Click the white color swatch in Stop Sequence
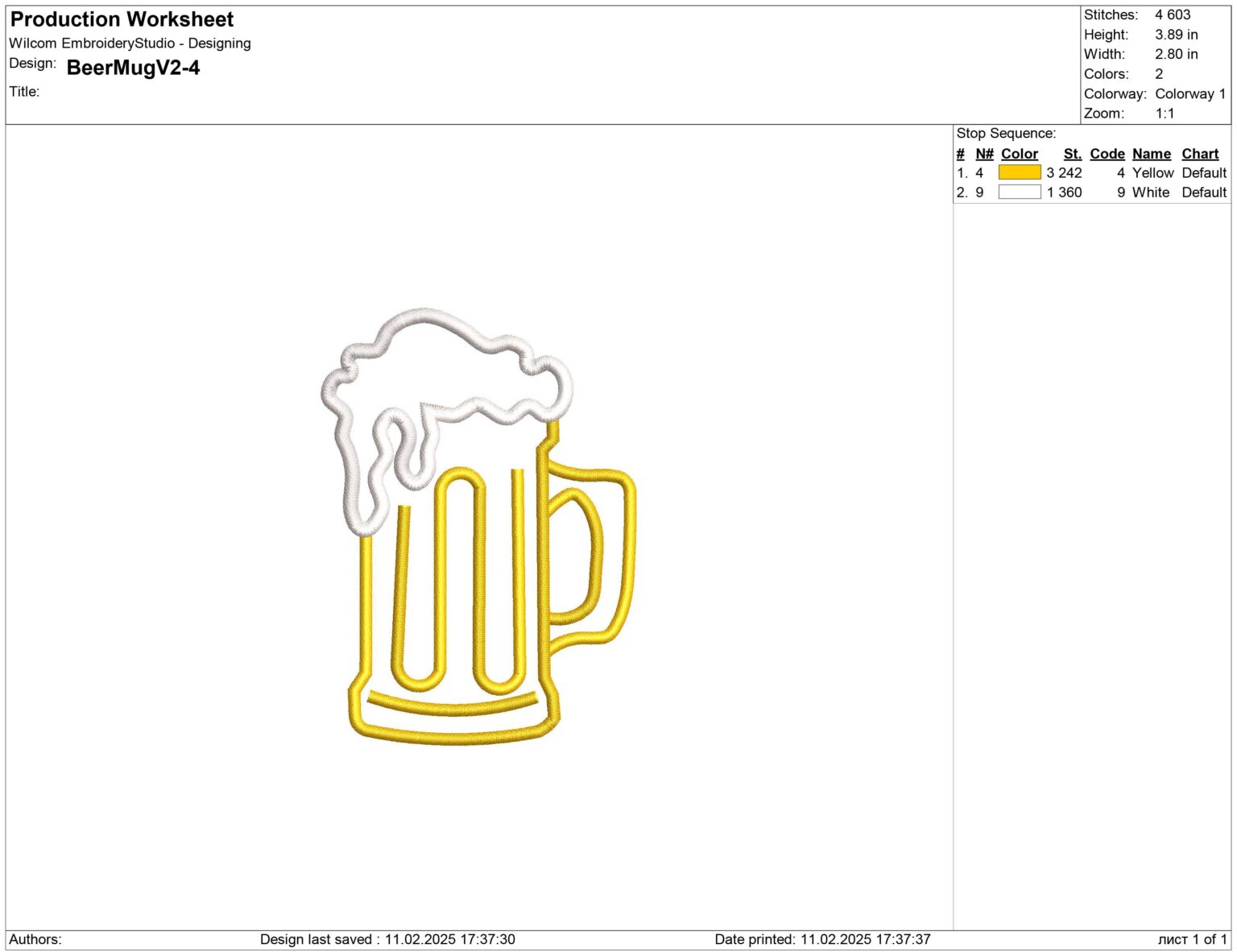Screen dimensions: 1237x952 pos(1018,192)
